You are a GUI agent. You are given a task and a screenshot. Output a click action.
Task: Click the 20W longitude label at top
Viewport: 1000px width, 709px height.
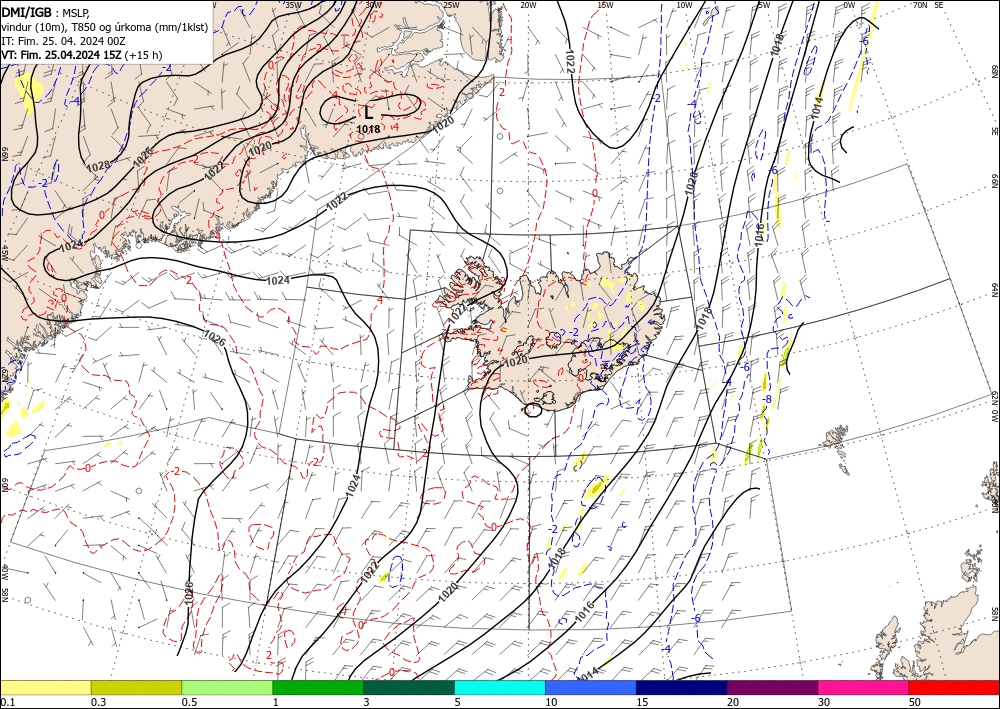[528, 5]
